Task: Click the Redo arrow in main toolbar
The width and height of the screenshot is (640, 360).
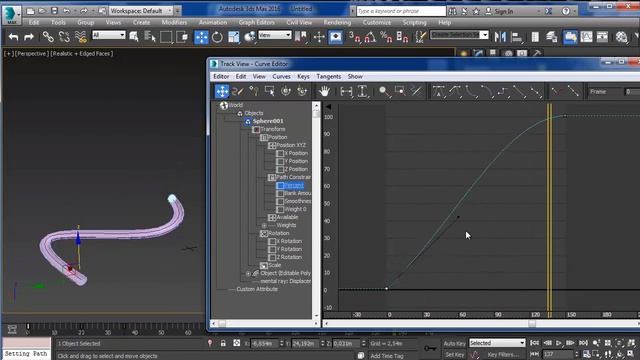Action: tap(29, 37)
